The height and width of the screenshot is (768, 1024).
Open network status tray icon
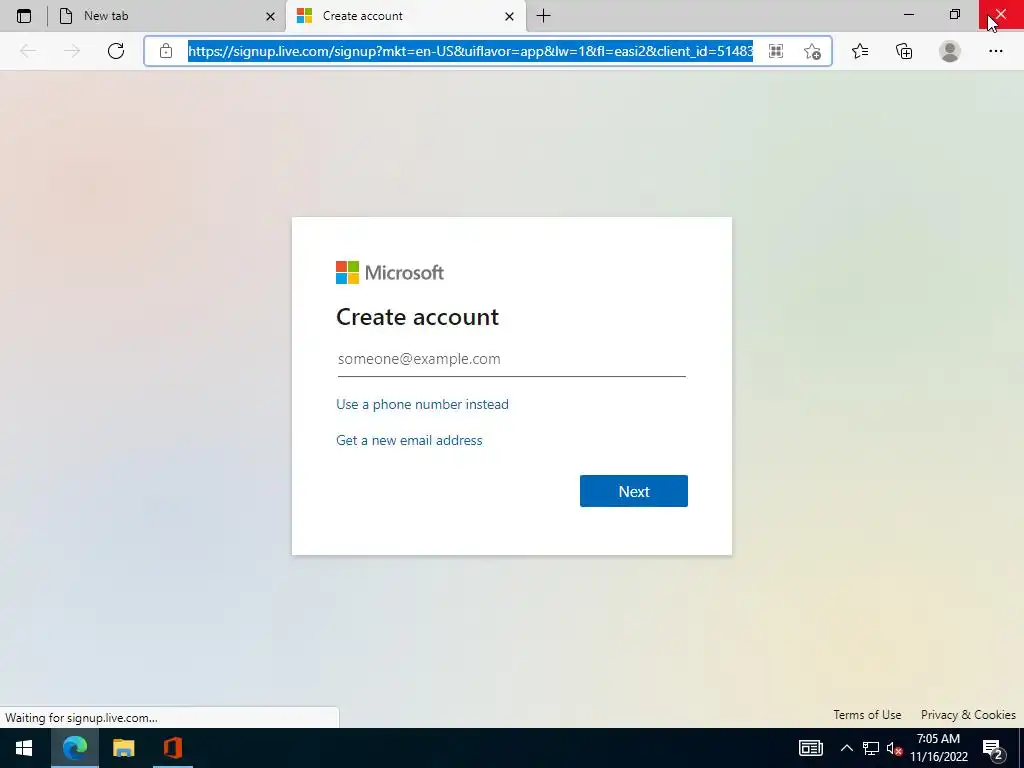pos(871,748)
